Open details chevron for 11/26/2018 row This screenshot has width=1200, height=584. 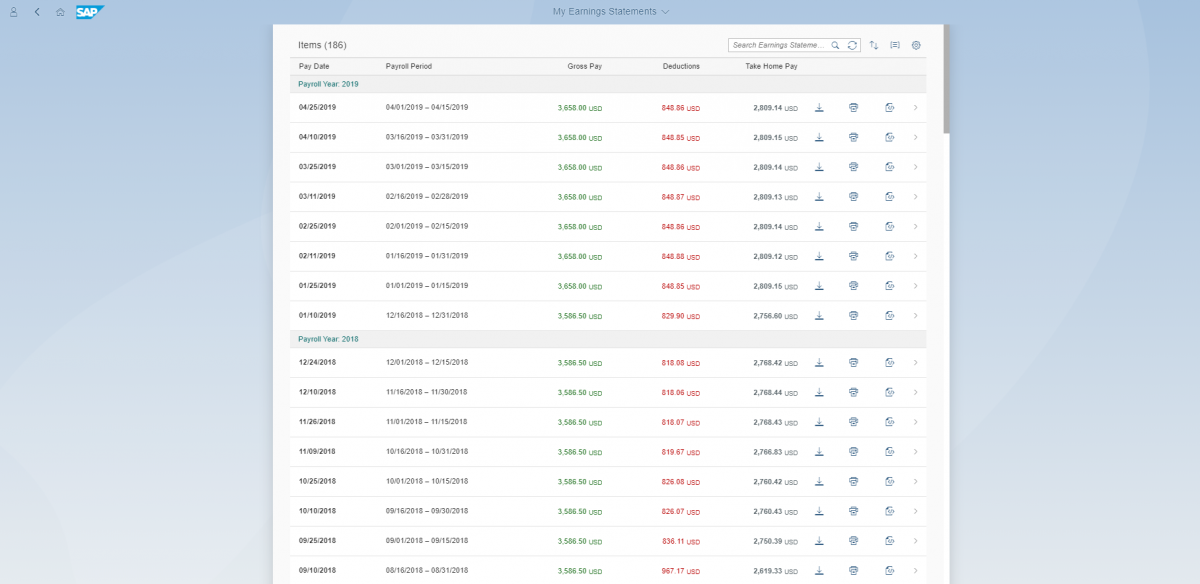[x=915, y=422]
